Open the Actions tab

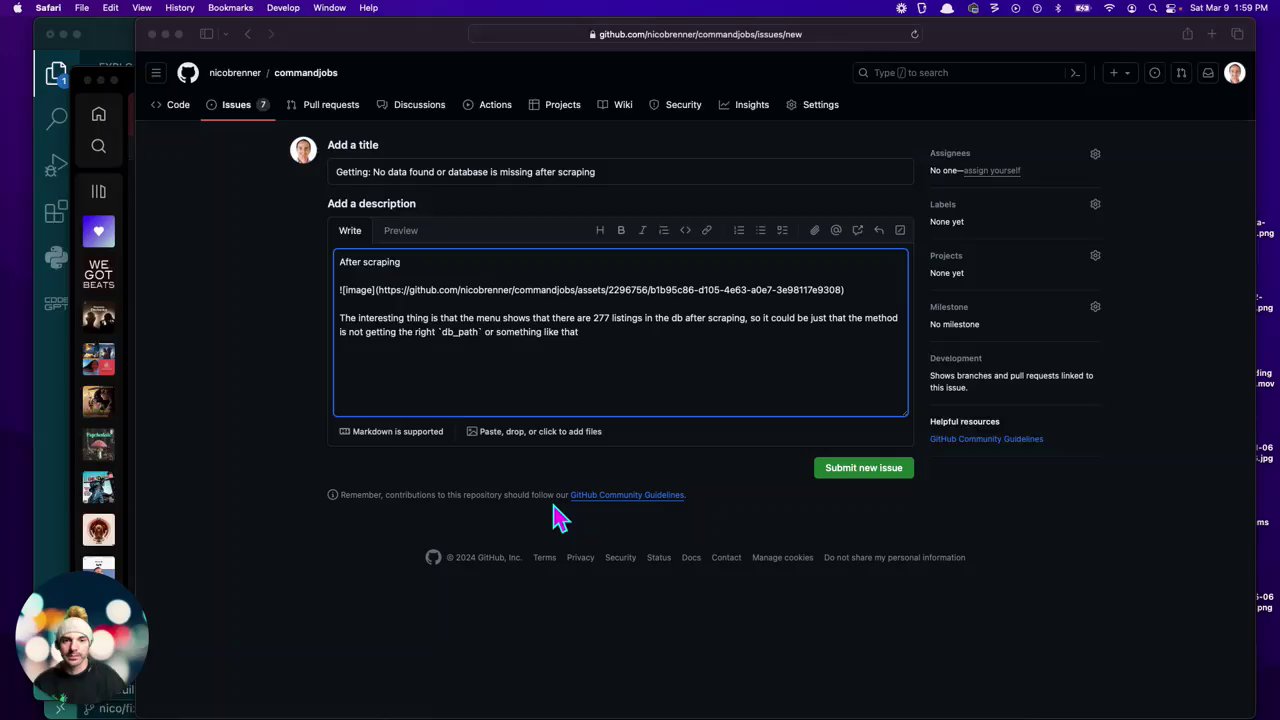[487, 104]
